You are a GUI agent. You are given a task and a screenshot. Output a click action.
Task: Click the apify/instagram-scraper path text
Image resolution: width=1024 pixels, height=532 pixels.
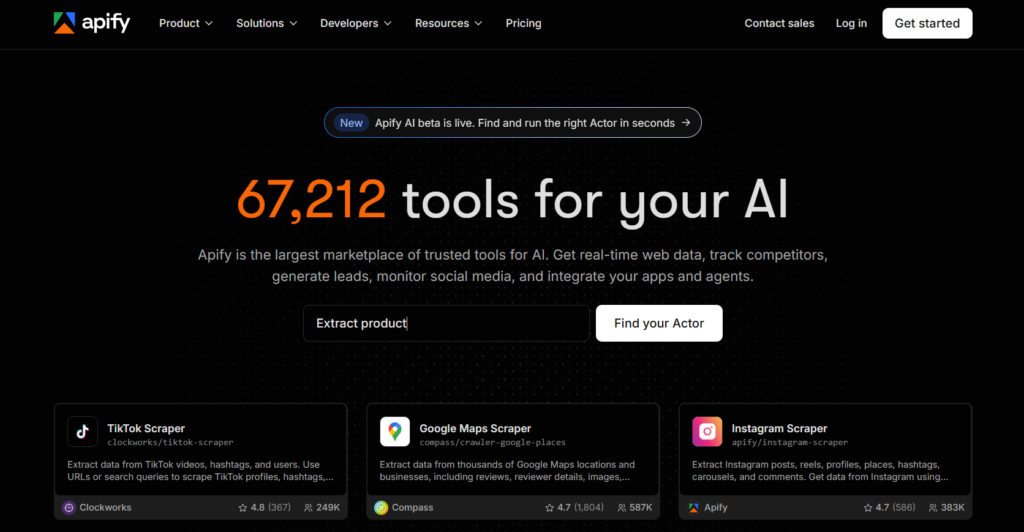790,443
